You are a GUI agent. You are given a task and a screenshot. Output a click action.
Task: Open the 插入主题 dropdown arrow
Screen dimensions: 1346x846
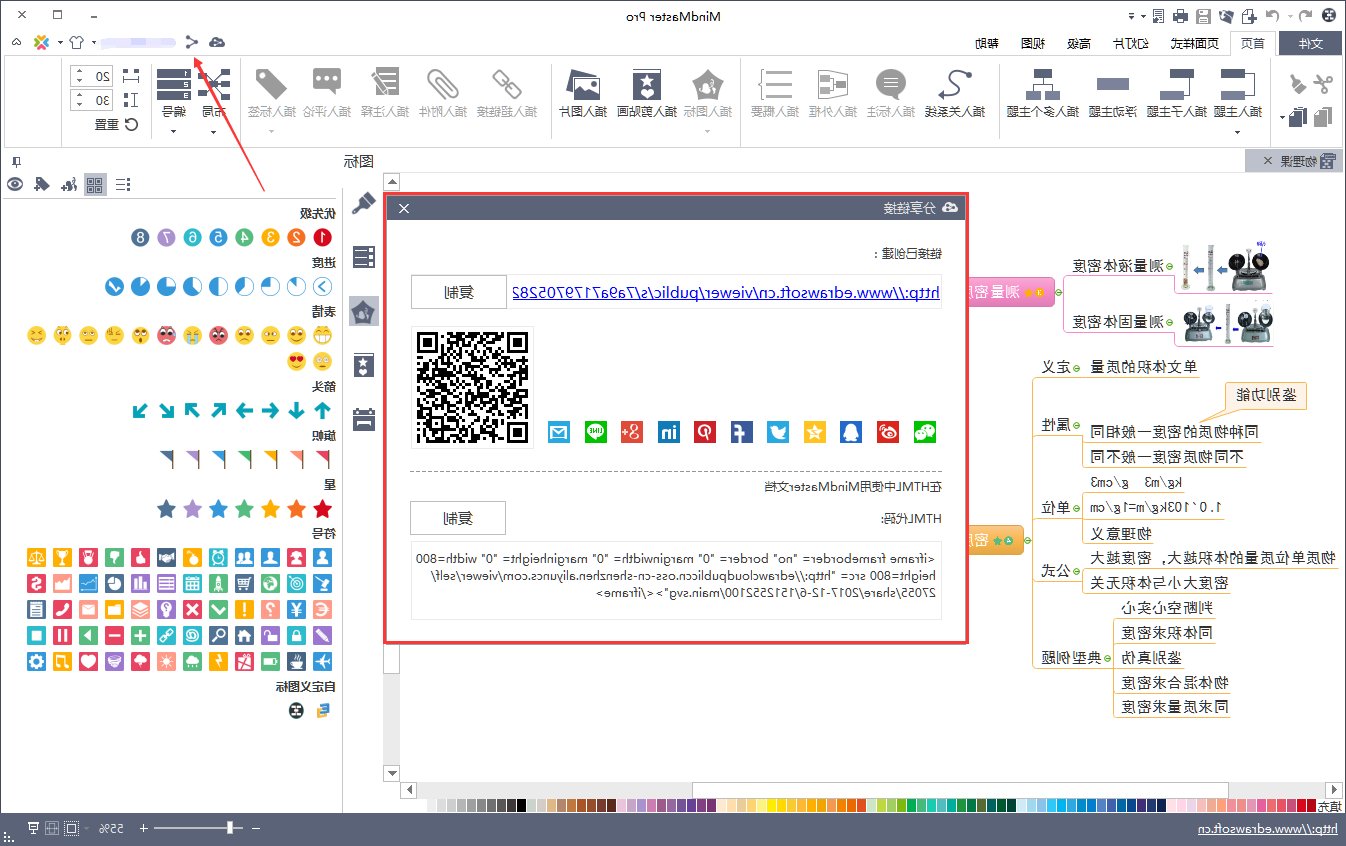pos(1239,132)
